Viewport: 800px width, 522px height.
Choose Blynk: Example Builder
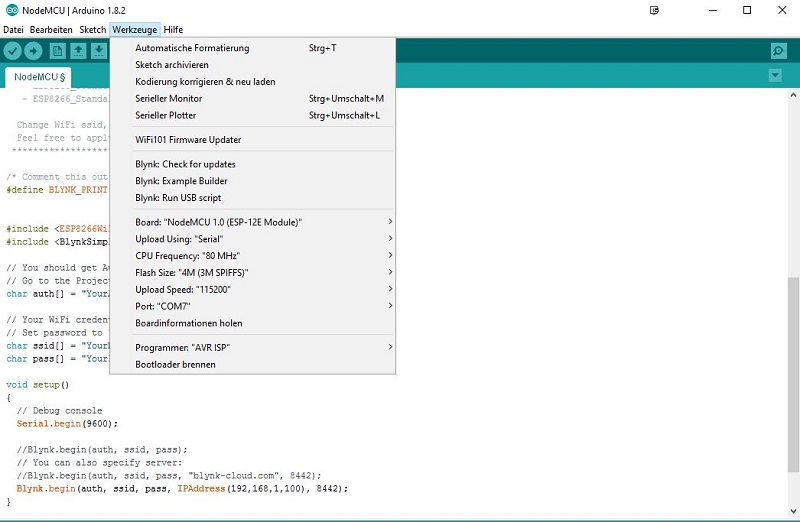pos(253,181)
